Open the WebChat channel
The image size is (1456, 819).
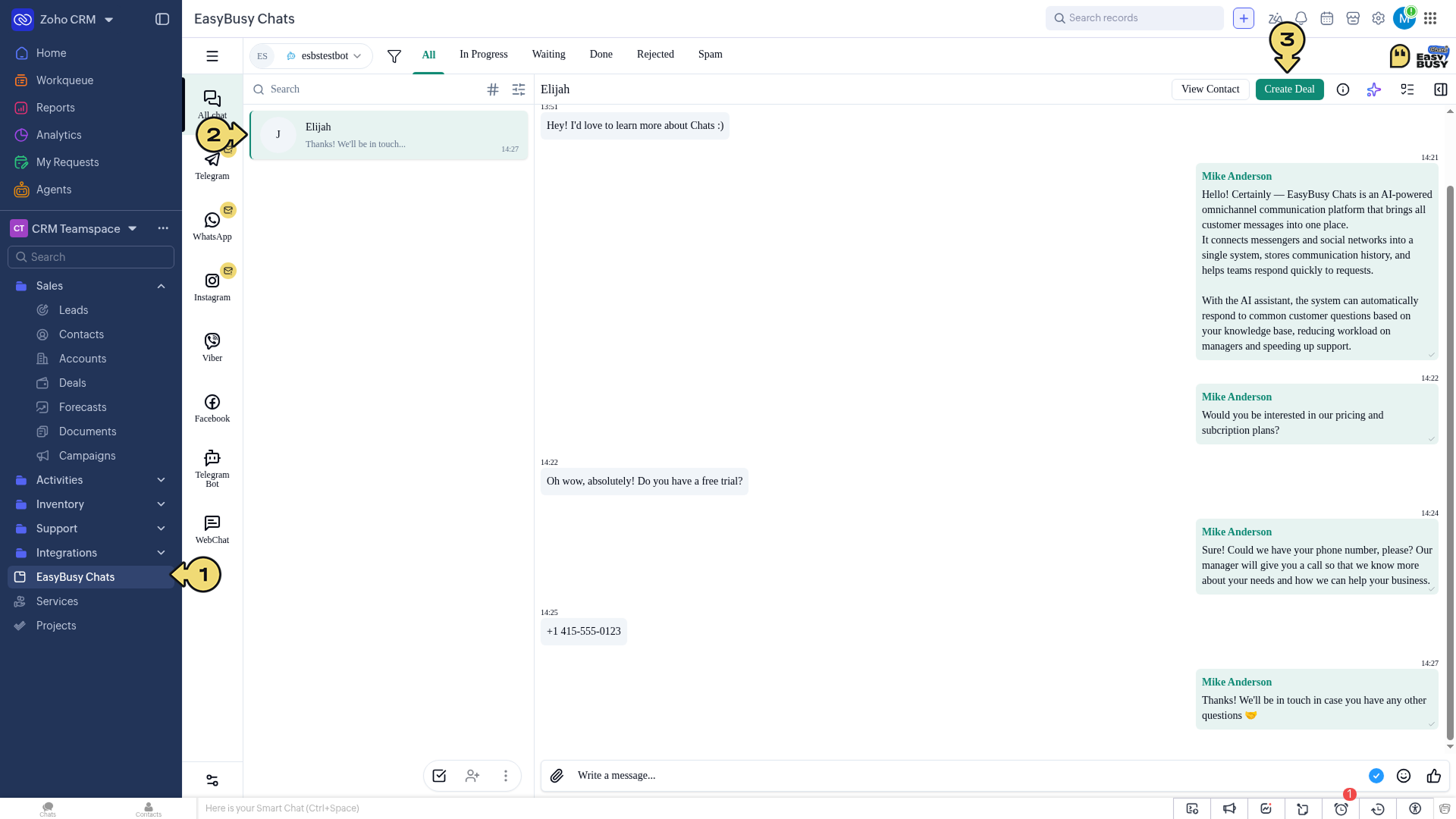point(212,529)
